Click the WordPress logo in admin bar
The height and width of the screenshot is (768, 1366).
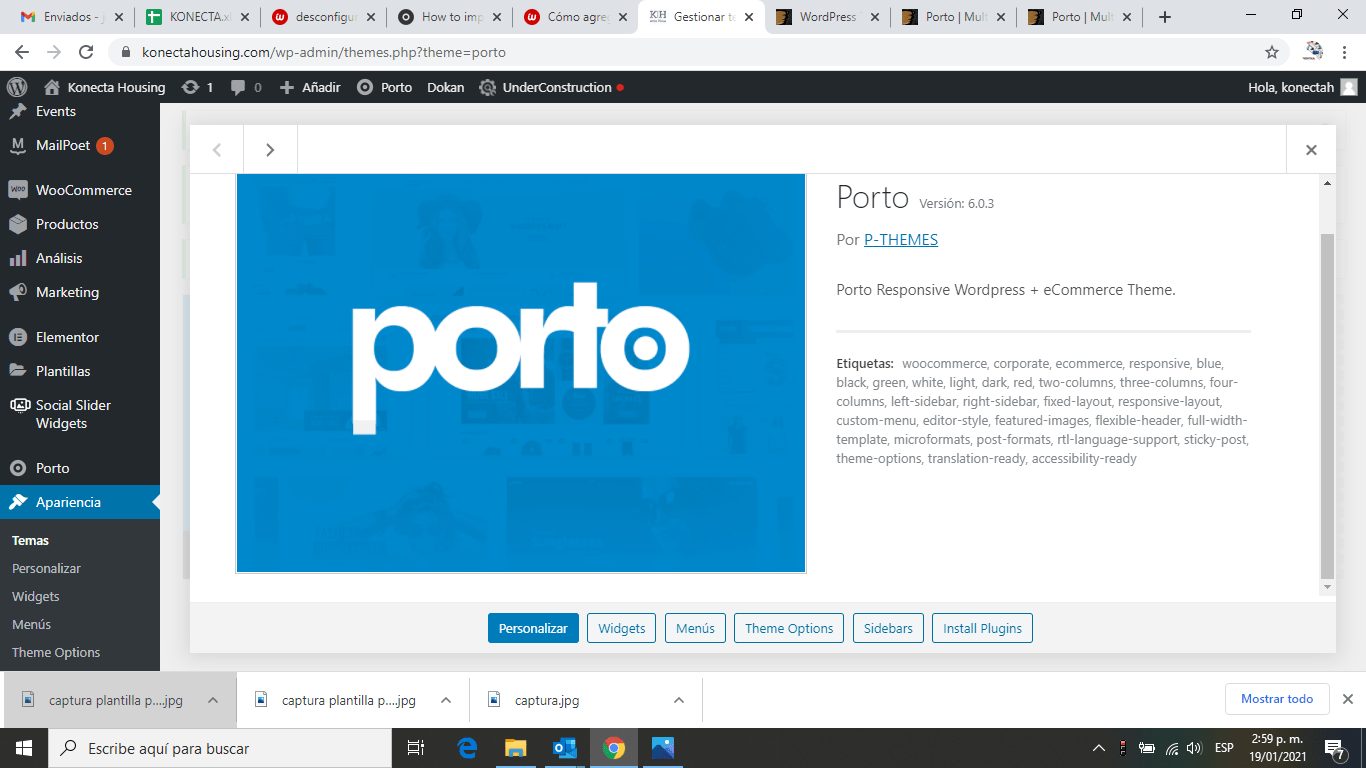[x=17, y=87]
